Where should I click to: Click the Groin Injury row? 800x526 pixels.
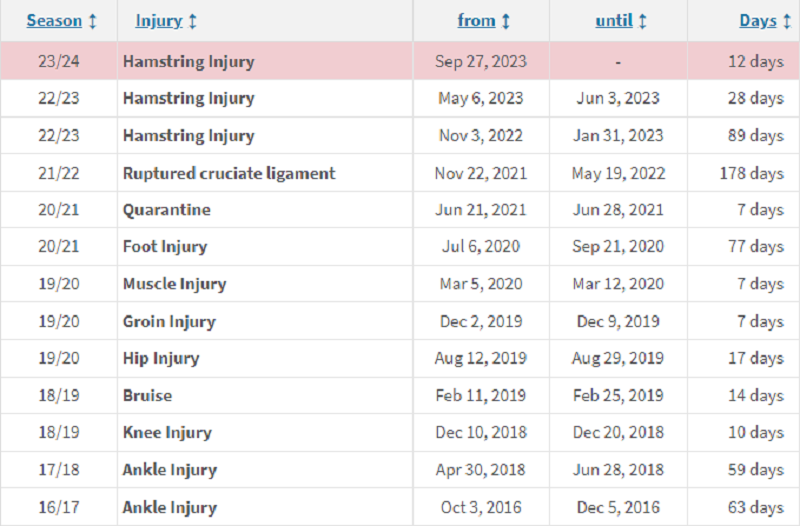(x=400, y=321)
